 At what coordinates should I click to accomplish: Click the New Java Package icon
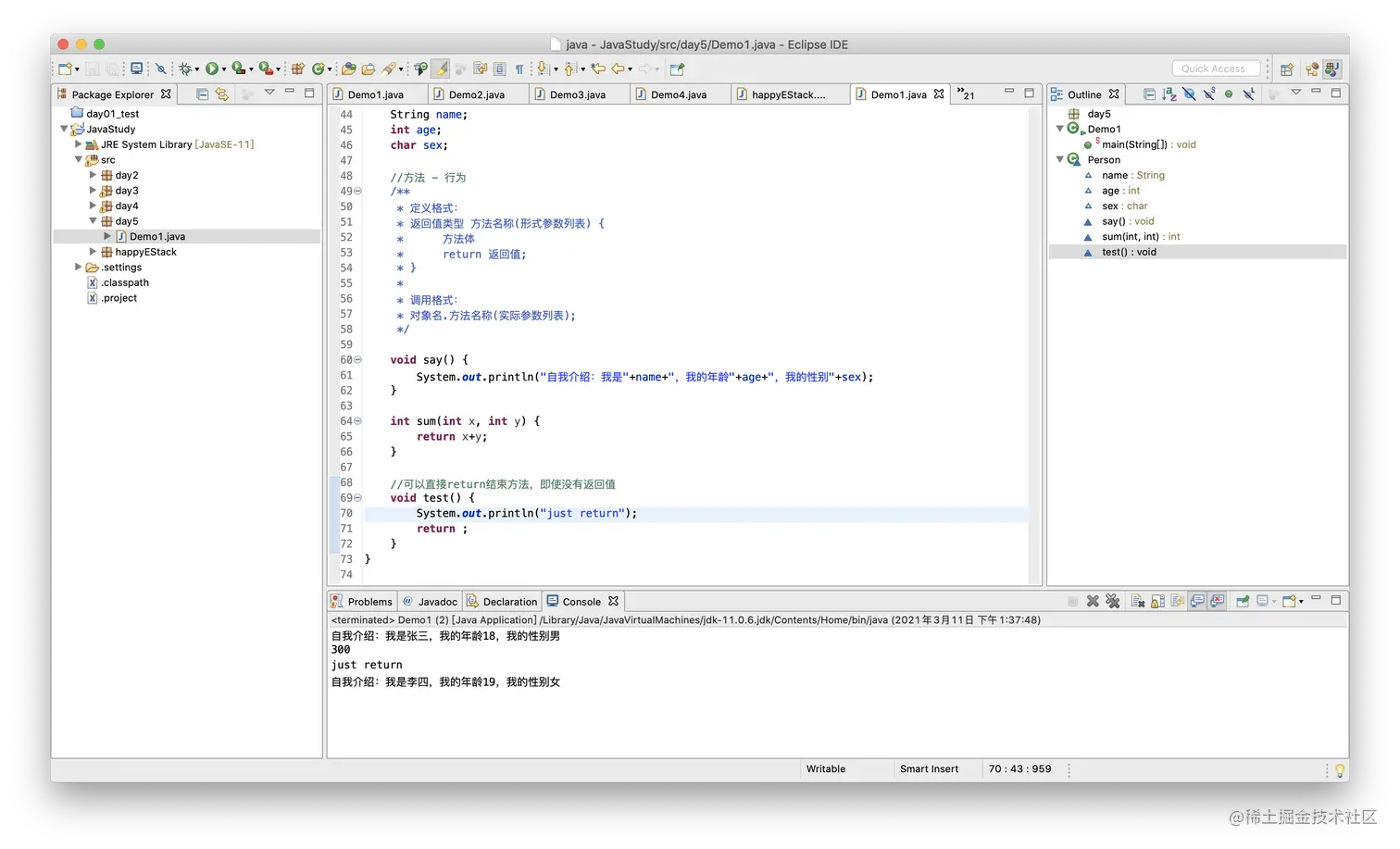(x=298, y=69)
